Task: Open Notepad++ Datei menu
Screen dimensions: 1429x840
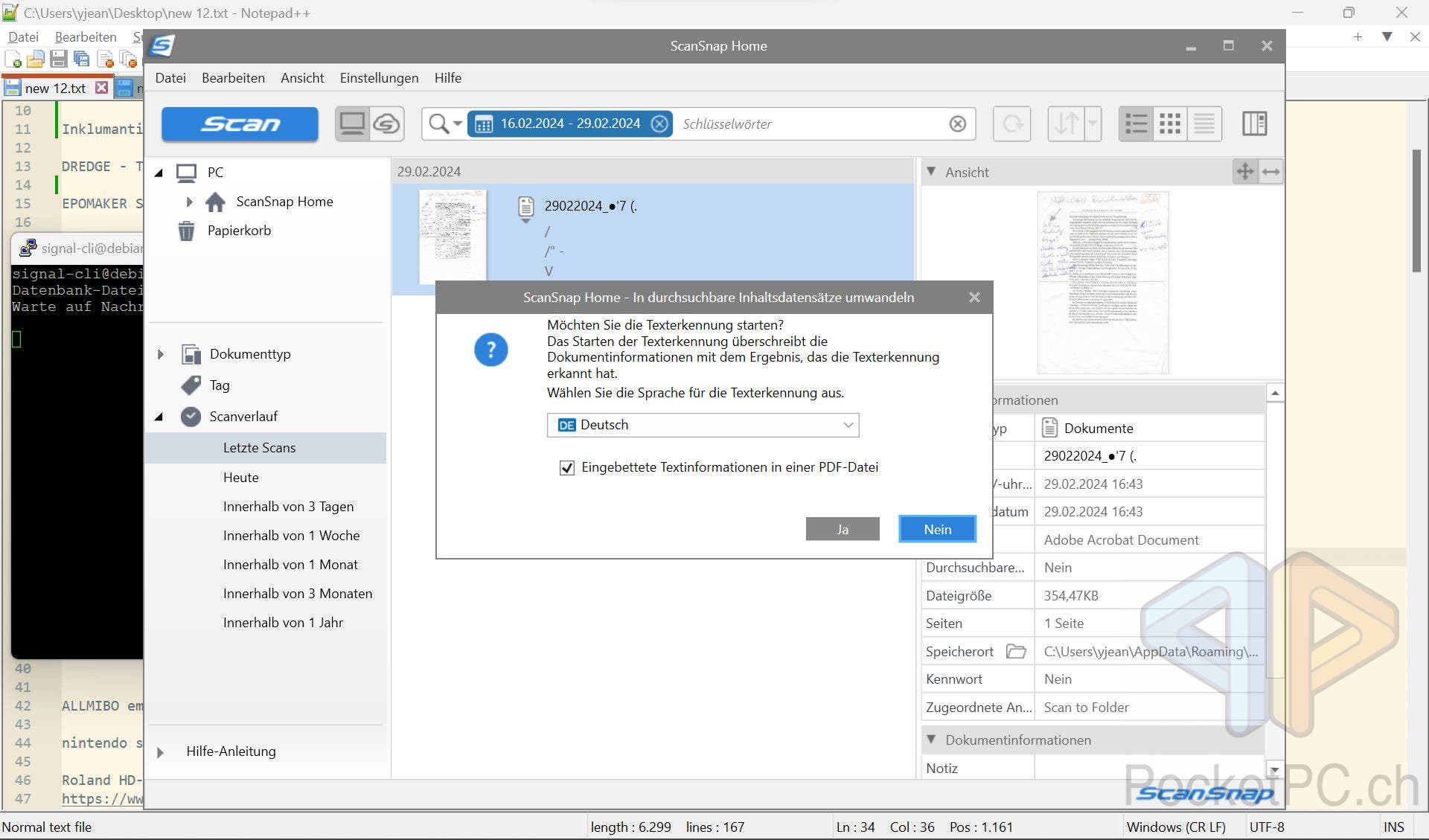Action: click(x=23, y=36)
